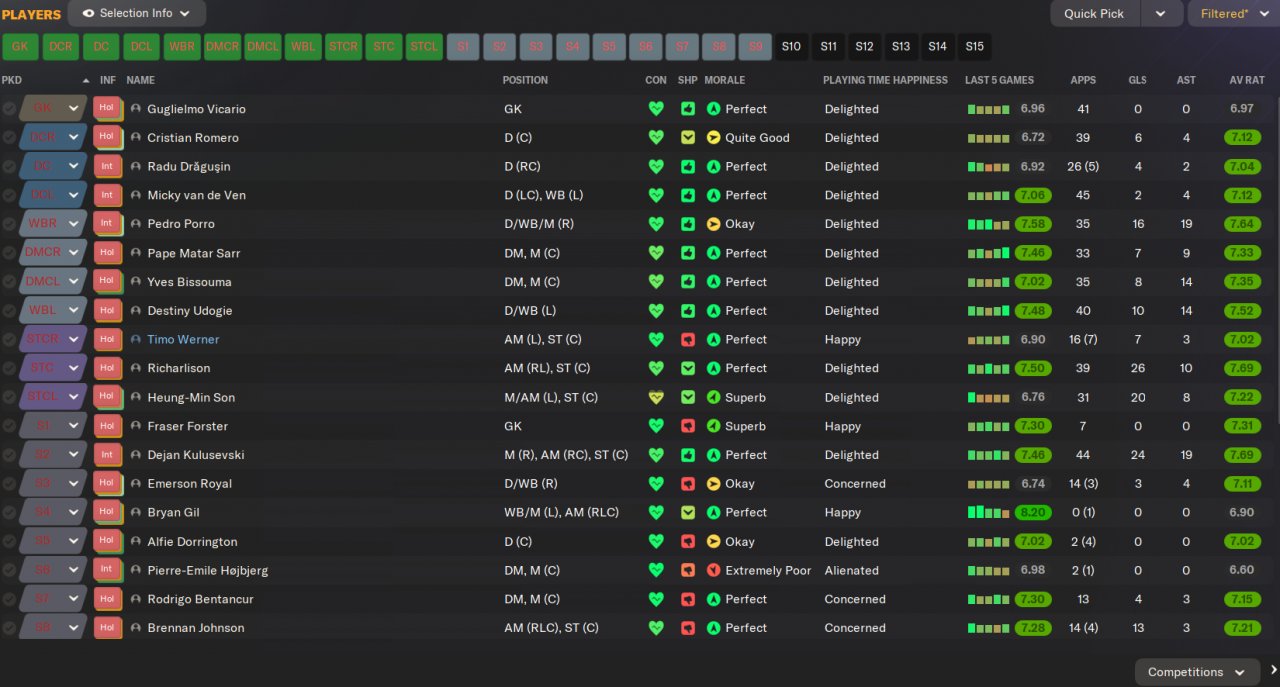The height and width of the screenshot is (687, 1280).
Task: Select the GK position tab
Action: (20, 47)
